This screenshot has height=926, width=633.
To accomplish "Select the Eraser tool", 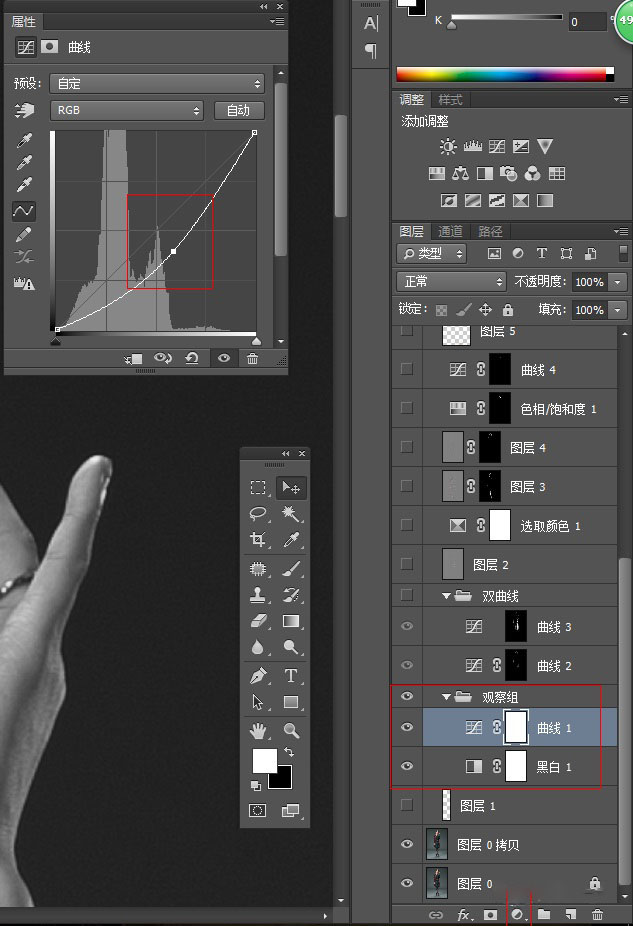I will [257, 621].
